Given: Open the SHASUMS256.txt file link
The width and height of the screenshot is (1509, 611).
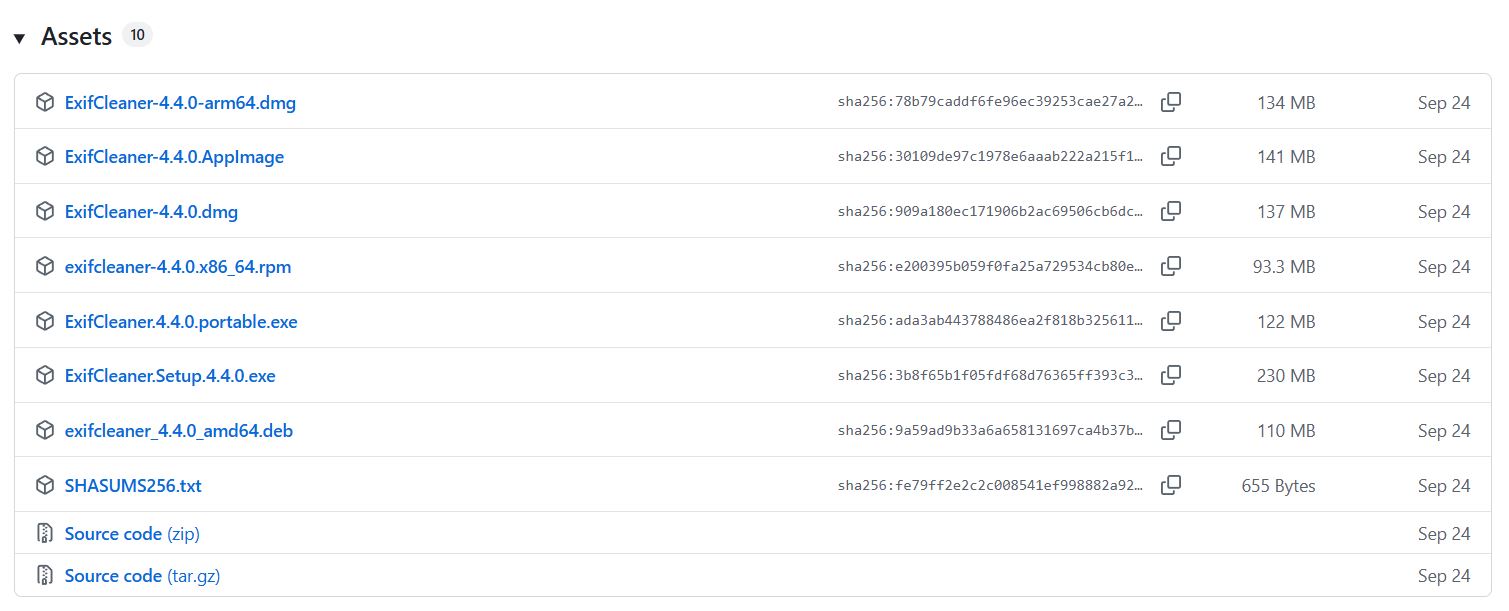Looking at the screenshot, I should click(x=133, y=486).
